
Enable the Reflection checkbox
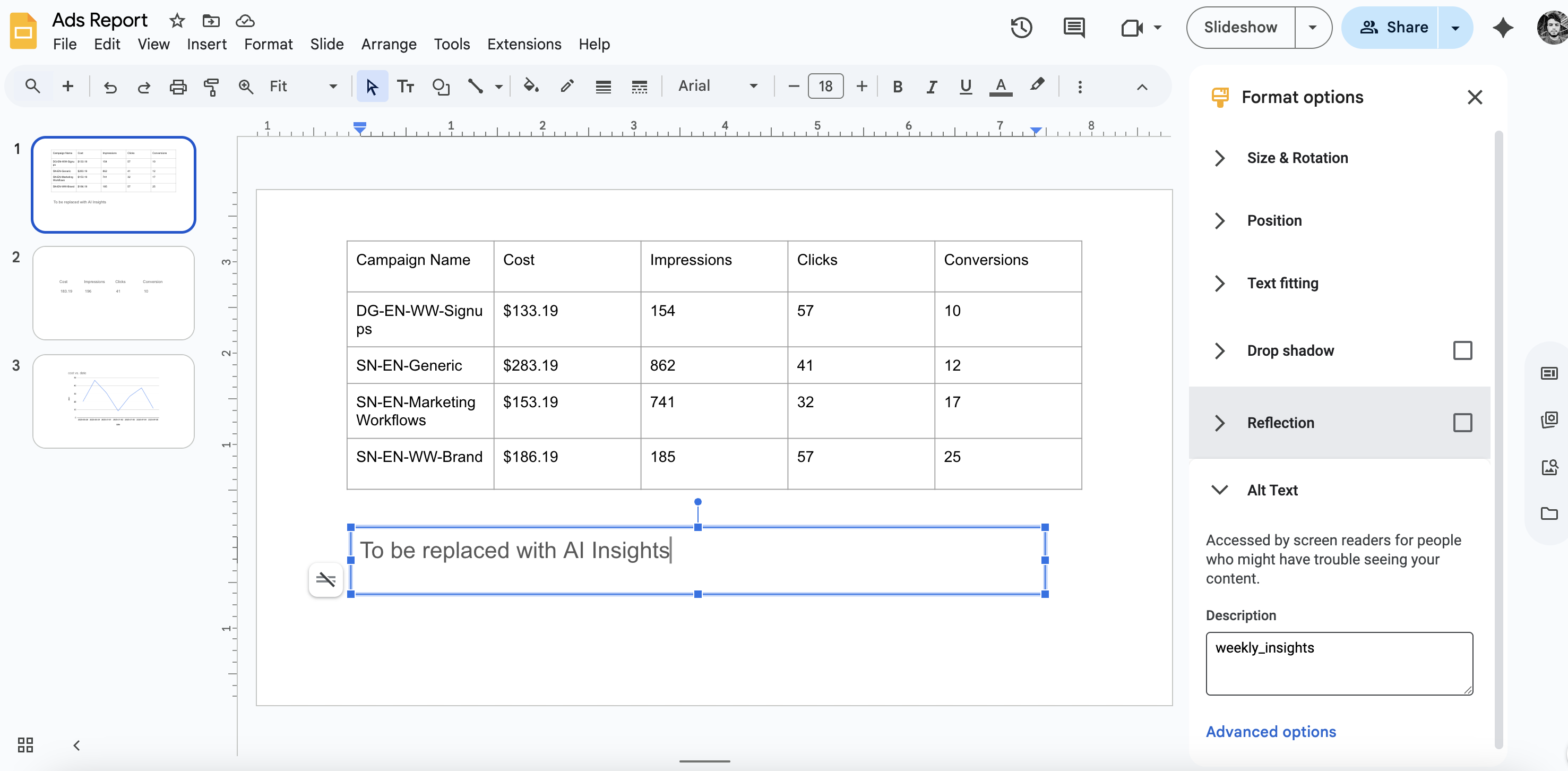pyautogui.click(x=1462, y=423)
